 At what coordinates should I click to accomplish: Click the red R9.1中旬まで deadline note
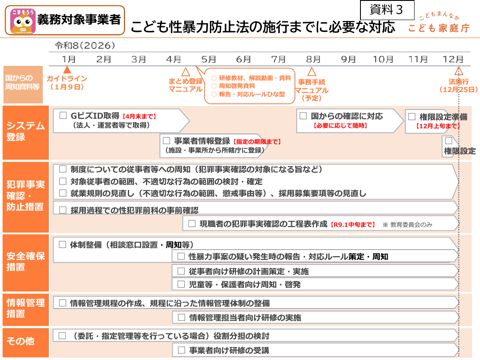353,225
